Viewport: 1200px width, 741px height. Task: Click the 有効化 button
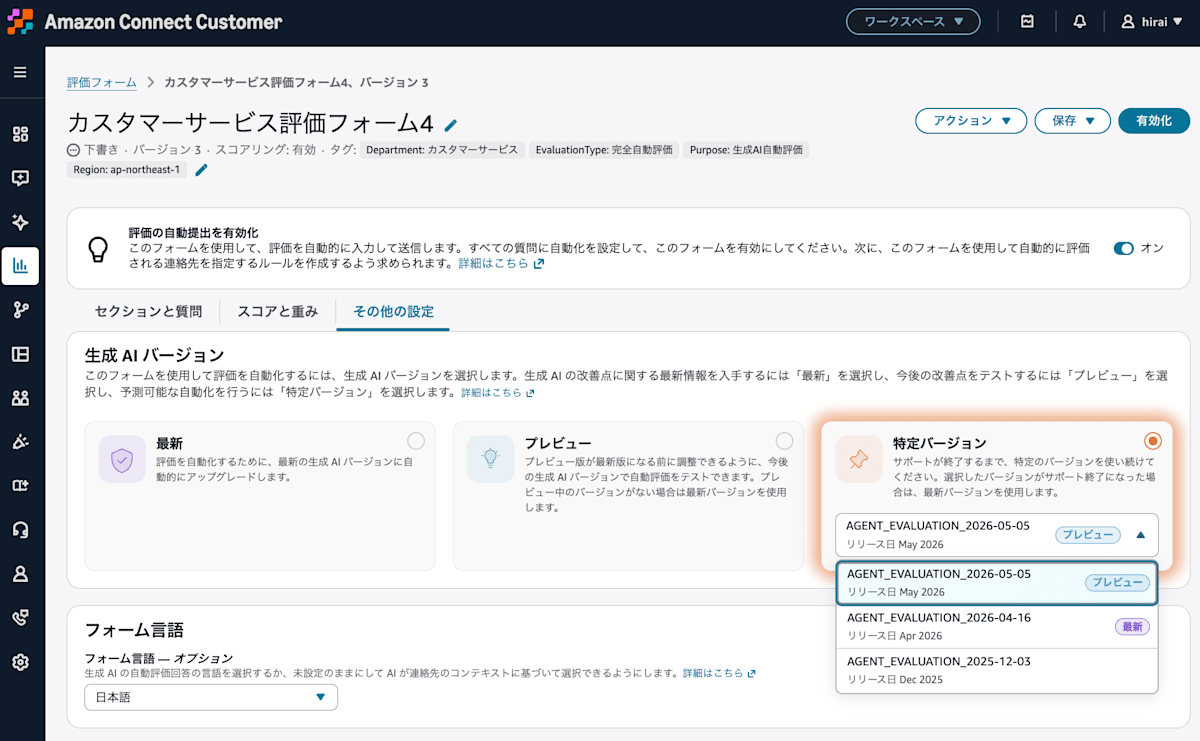pyautogui.click(x=1154, y=121)
